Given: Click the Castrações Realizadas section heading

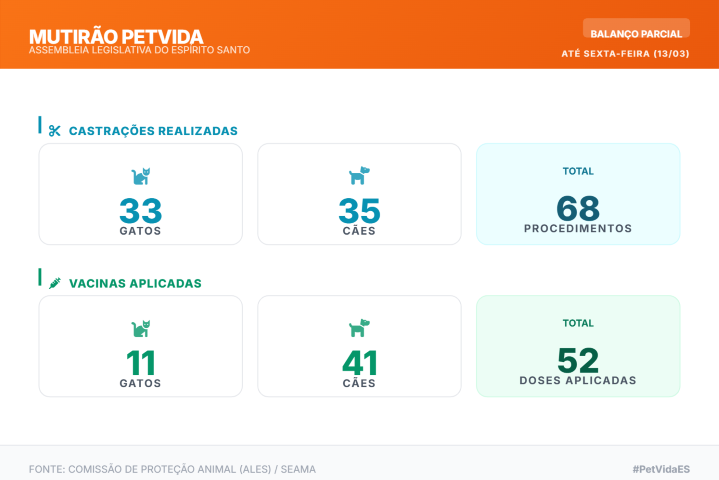Looking at the screenshot, I should point(153,131).
